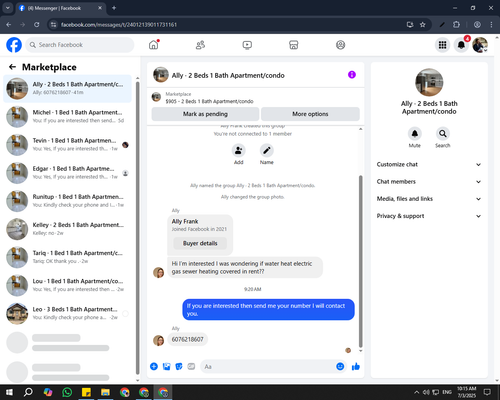Go to Facebook Home icon
This screenshot has width=500, height=400.
(154, 45)
